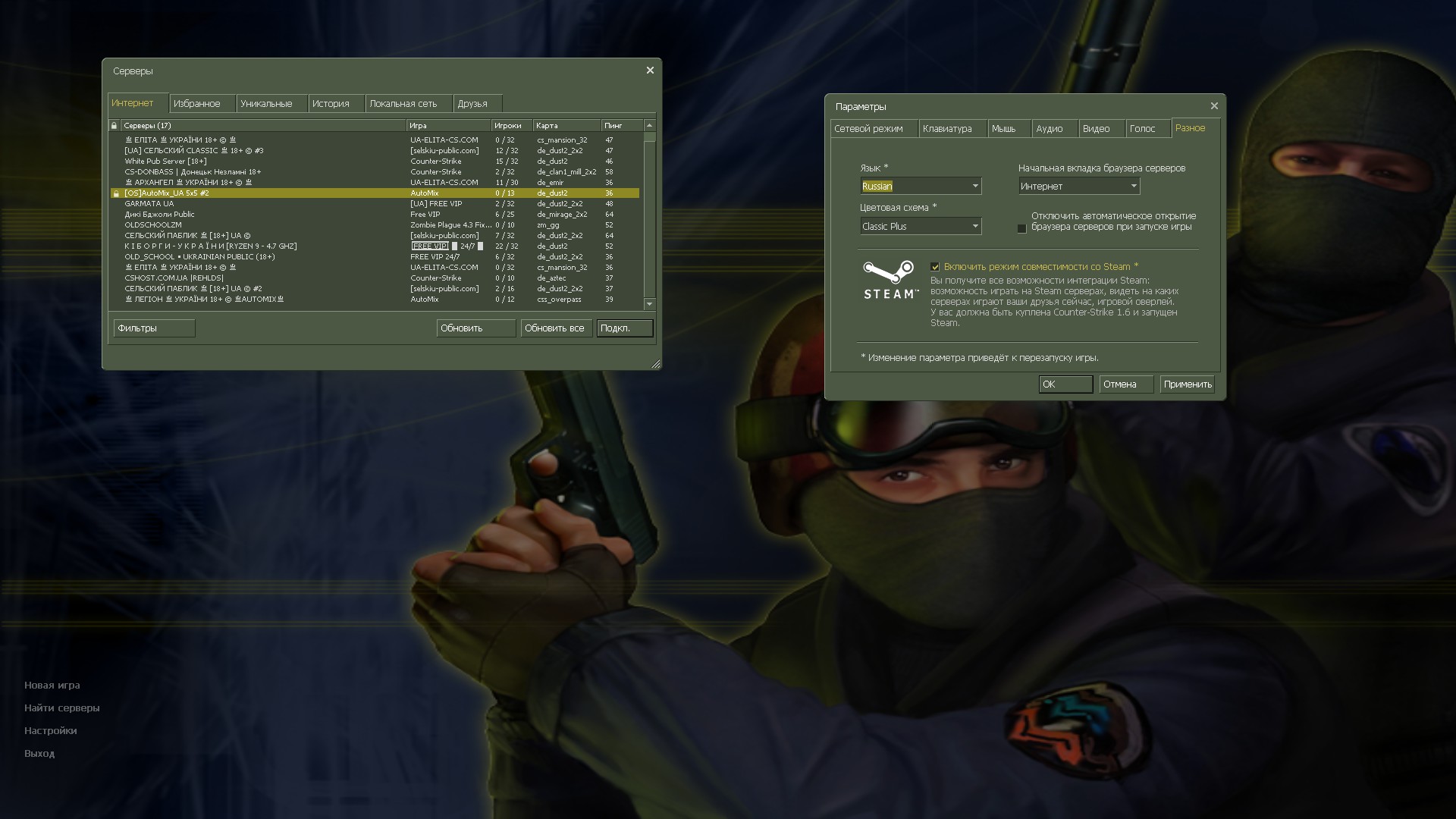This screenshot has height=819, width=1456.
Task: Click the Применить button
Action: click(x=1188, y=384)
